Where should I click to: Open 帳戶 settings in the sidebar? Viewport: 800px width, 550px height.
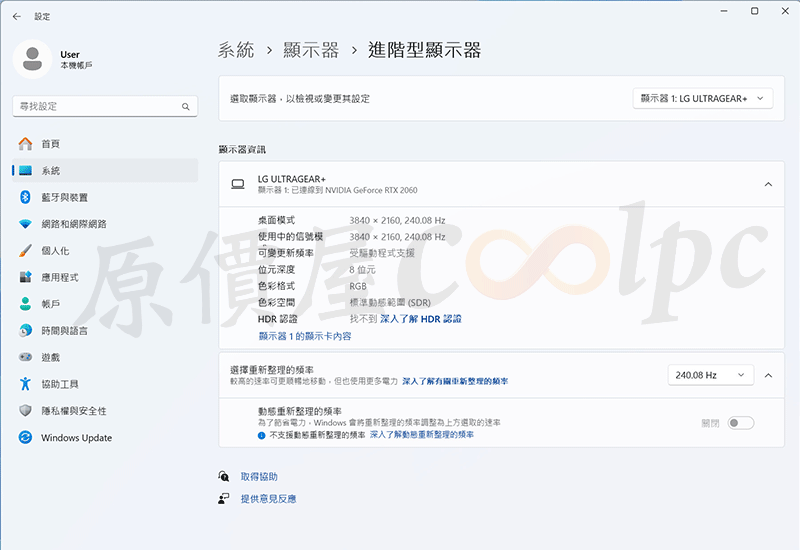pyautogui.click(x=105, y=304)
